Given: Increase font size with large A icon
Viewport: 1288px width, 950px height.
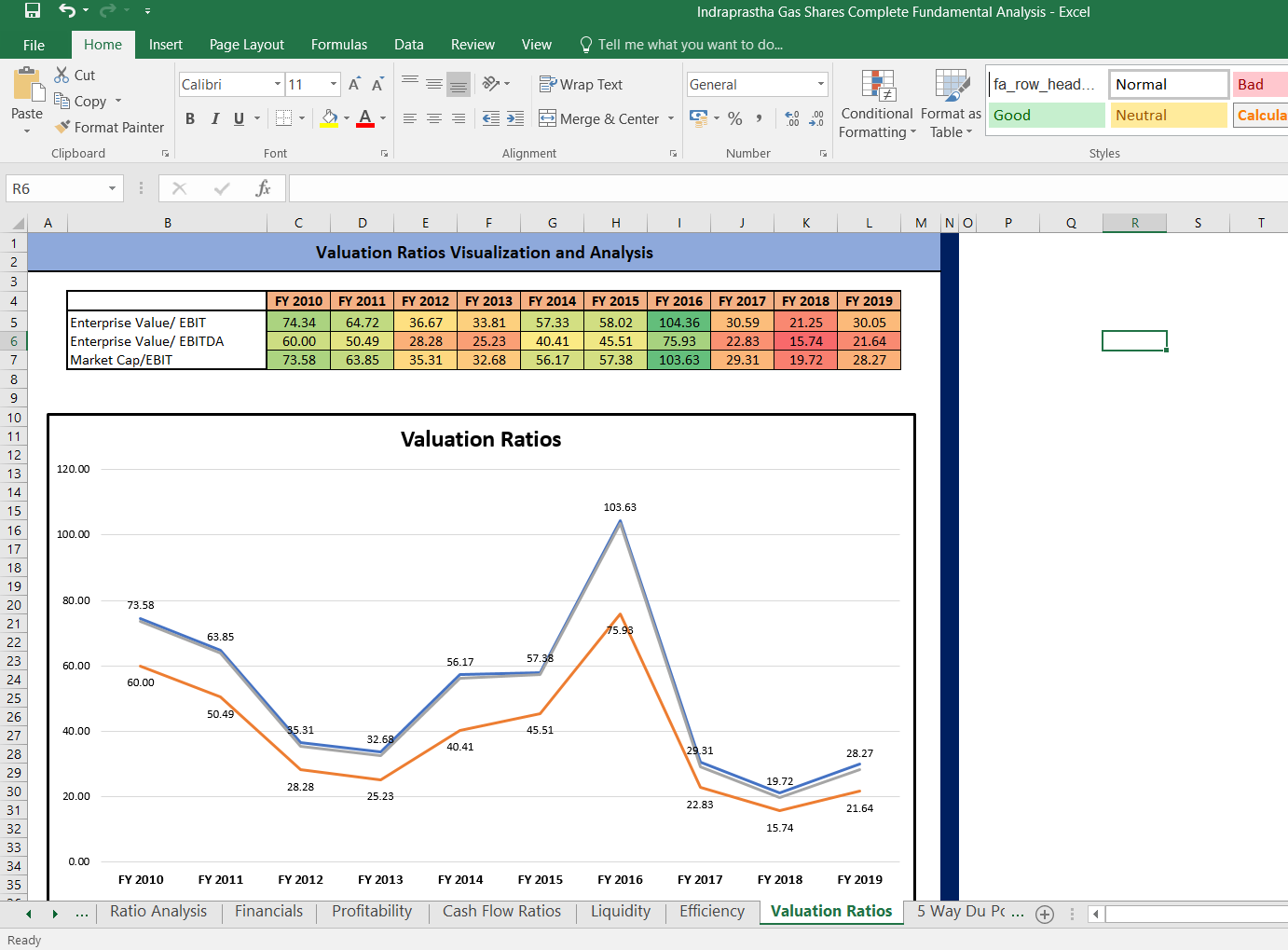Looking at the screenshot, I should (354, 85).
